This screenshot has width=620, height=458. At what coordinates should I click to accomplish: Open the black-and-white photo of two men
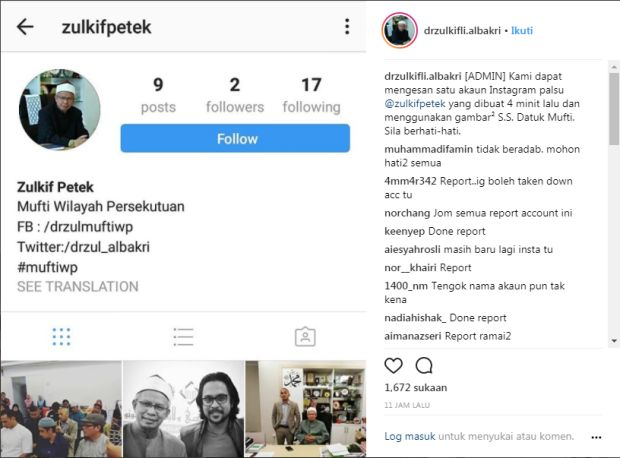(183, 409)
